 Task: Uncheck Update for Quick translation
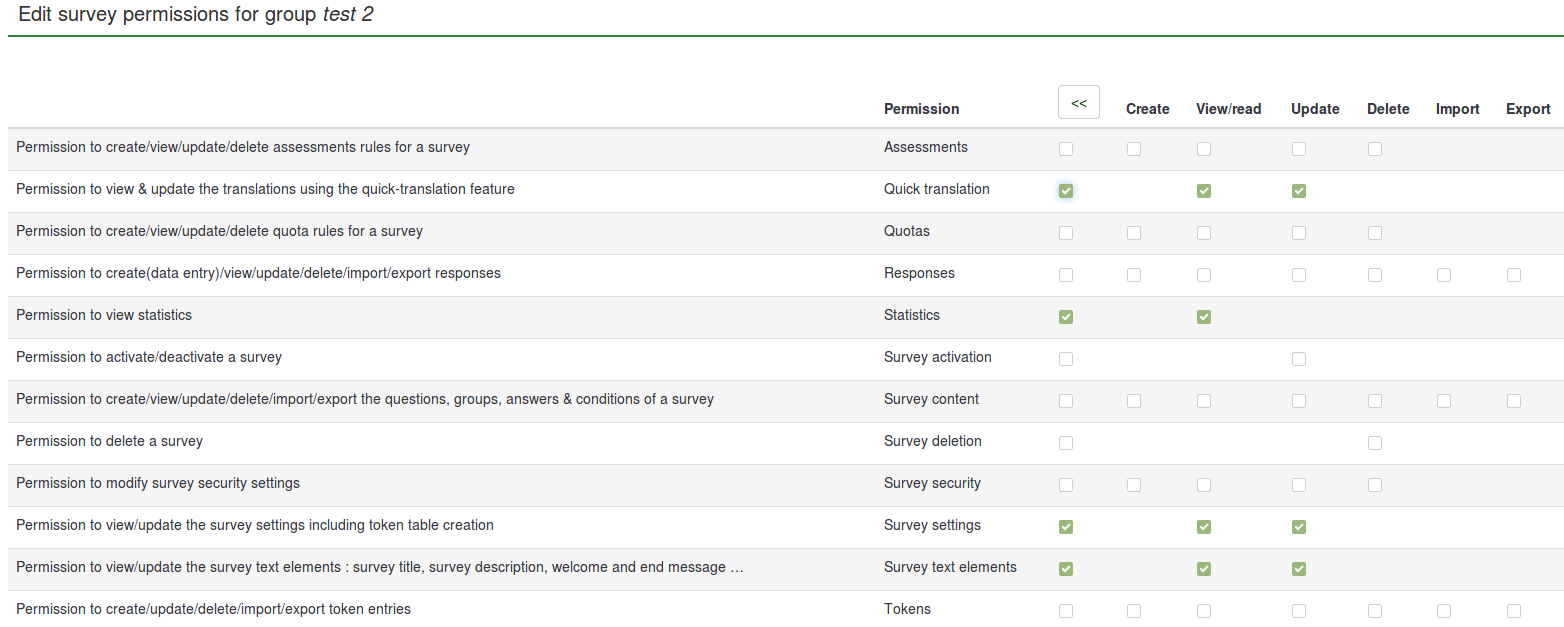pos(1298,191)
